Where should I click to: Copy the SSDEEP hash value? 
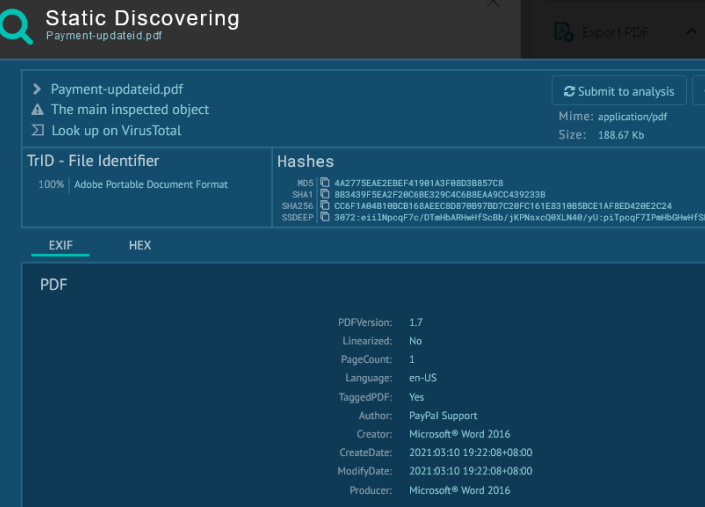[x=324, y=217]
